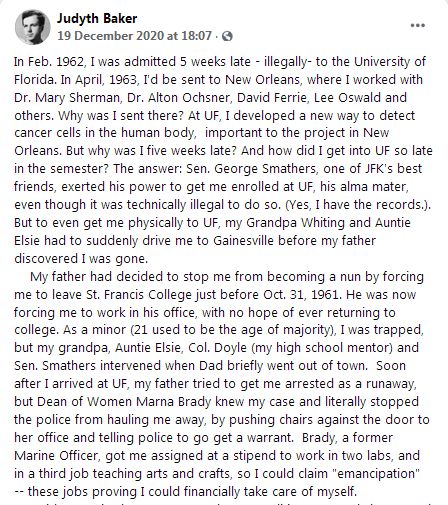Click '(Yes, I have the records.)' text
Image resolution: width=448 pixels, height=505 pixels.
pos(357,205)
